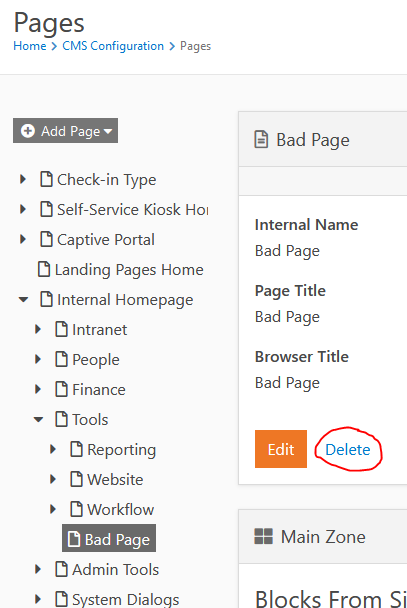This screenshot has width=407, height=608.
Task: Click the plus icon in Add Page
Action: pyautogui.click(x=28, y=131)
